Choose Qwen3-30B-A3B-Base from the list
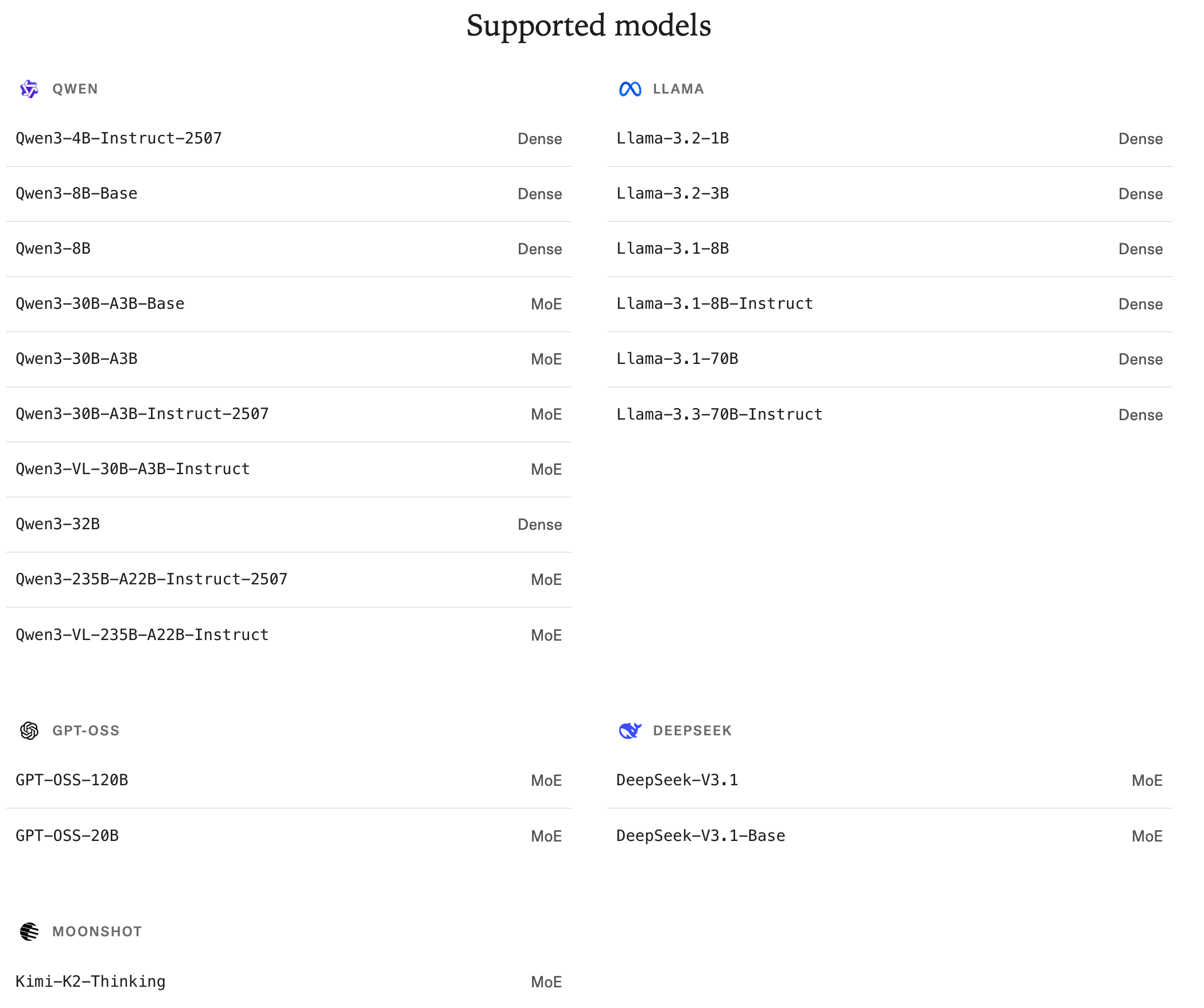Viewport: 1204px width, 1008px height. pyautogui.click(x=100, y=304)
